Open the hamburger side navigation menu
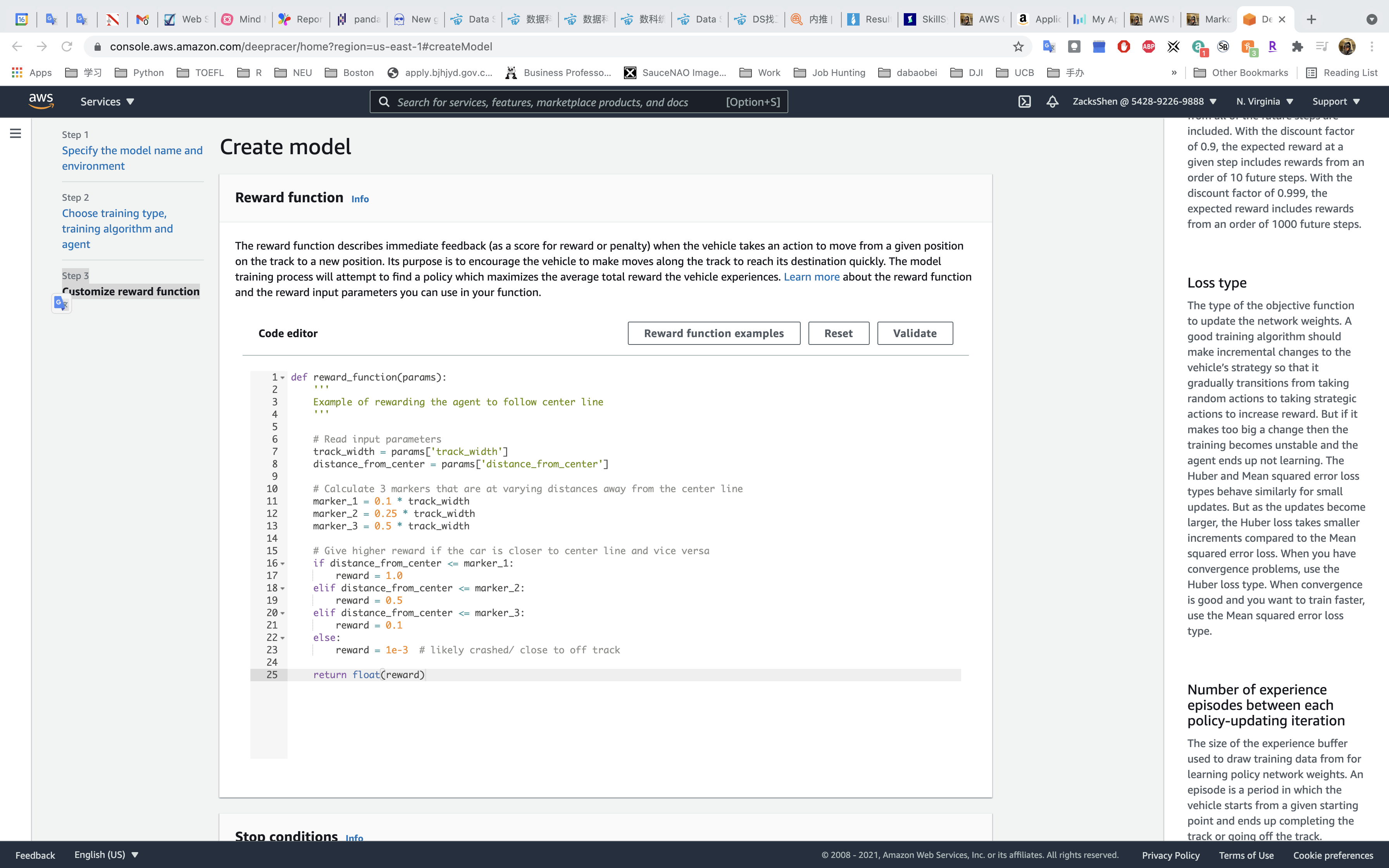This screenshot has width=1389, height=868. 16,133
